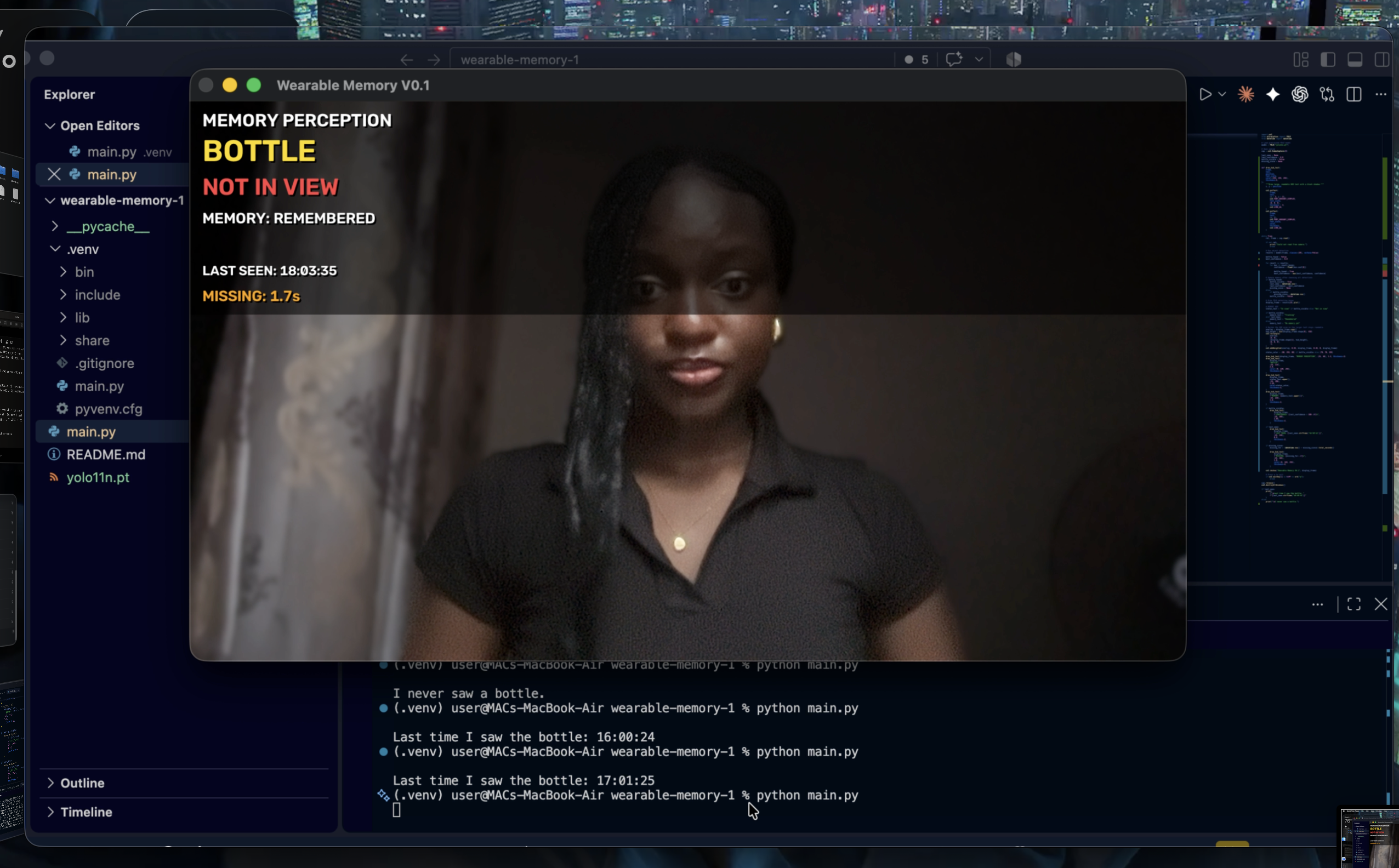This screenshot has height=868, width=1399.
Task: Go forward with the right navigation arrow
Action: tap(434, 60)
